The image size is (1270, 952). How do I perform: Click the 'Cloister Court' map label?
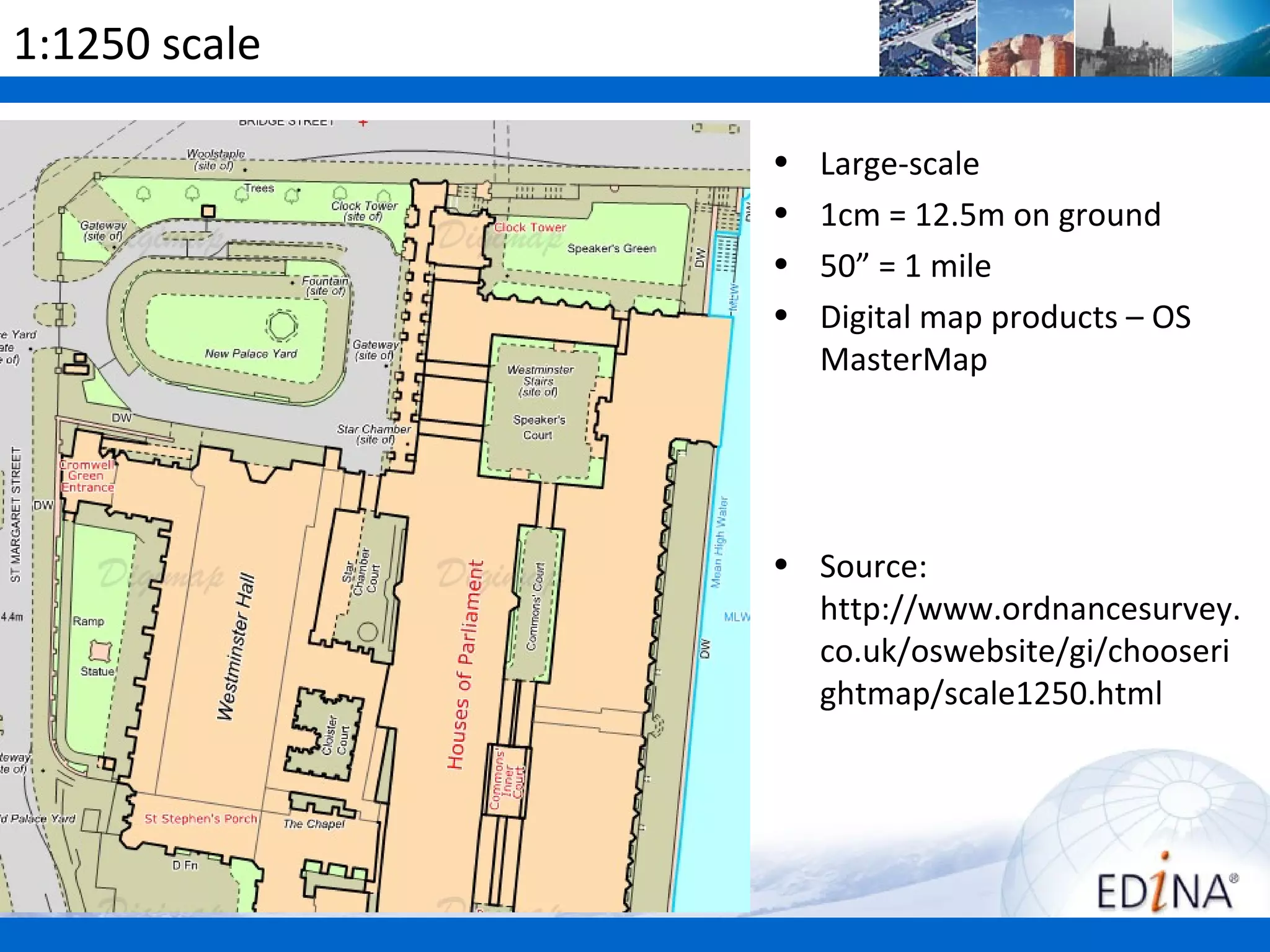(335, 735)
